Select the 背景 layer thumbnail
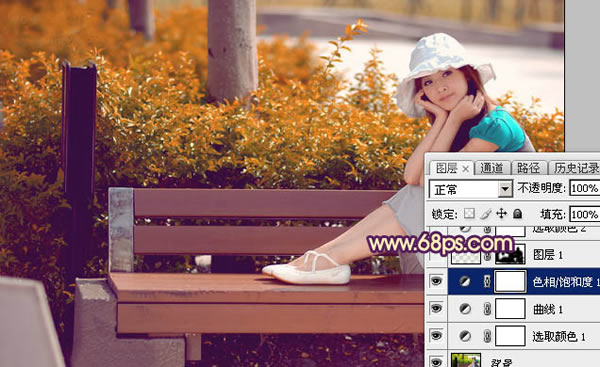This screenshot has height=367, width=600. [x=466, y=360]
